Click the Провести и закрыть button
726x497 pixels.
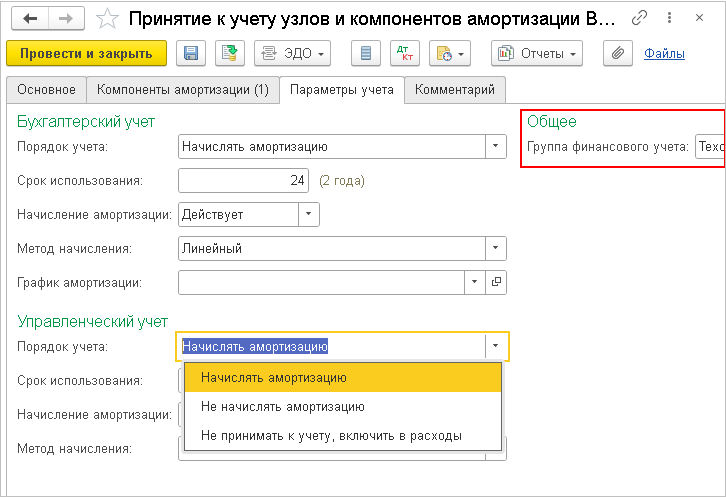click(x=86, y=54)
